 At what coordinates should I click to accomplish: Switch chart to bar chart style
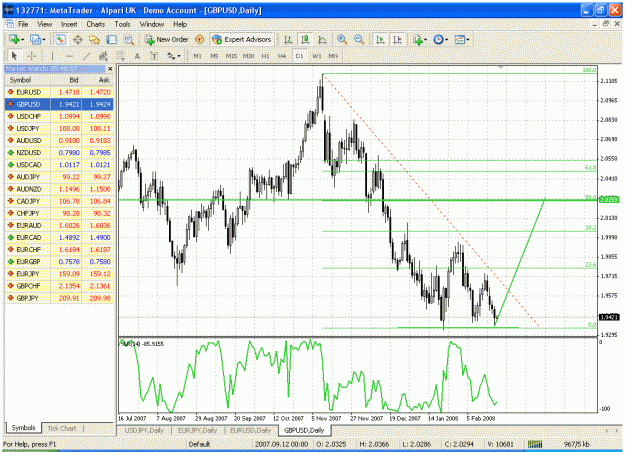click(x=288, y=39)
